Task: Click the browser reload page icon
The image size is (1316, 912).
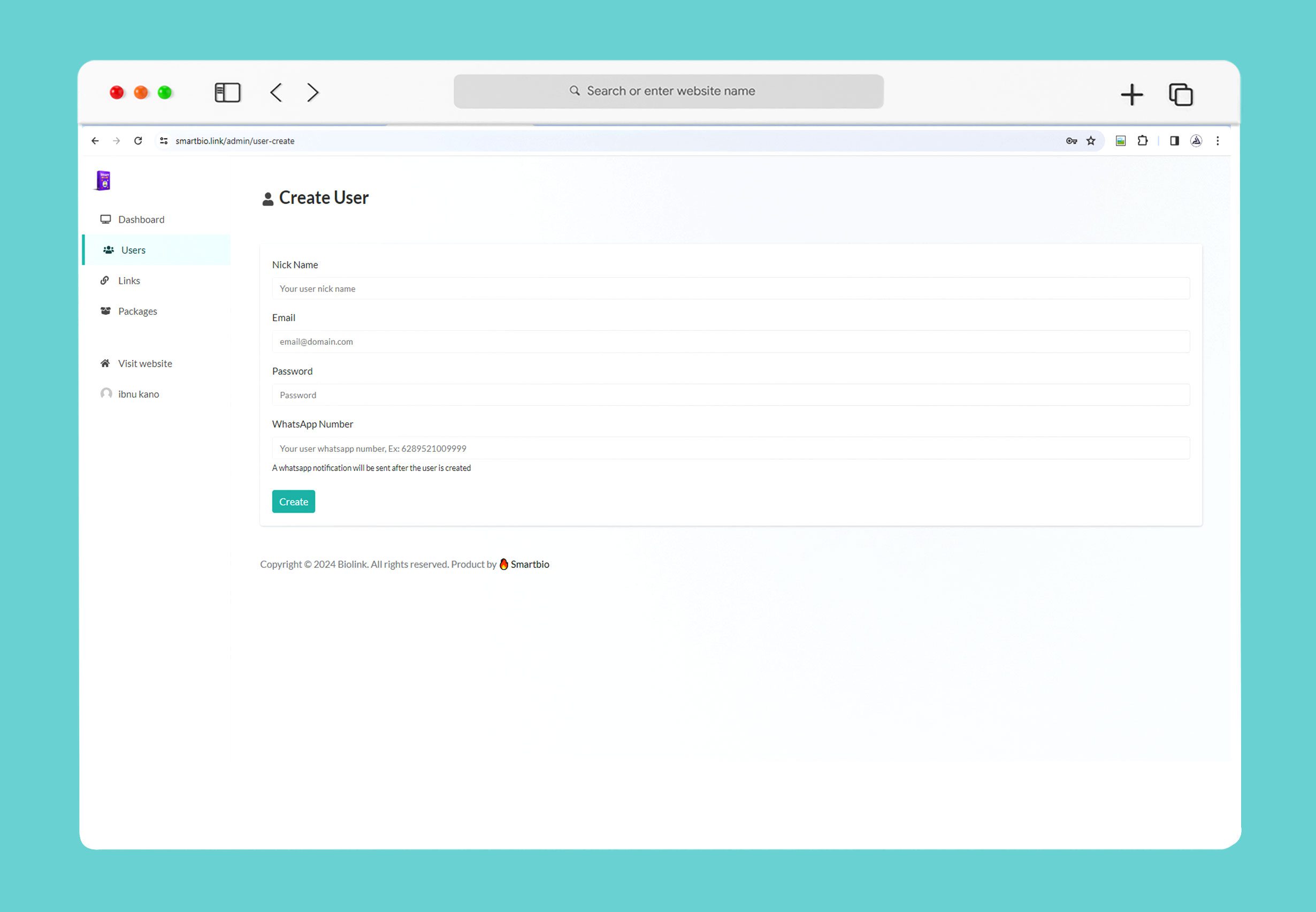Action: (137, 141)
